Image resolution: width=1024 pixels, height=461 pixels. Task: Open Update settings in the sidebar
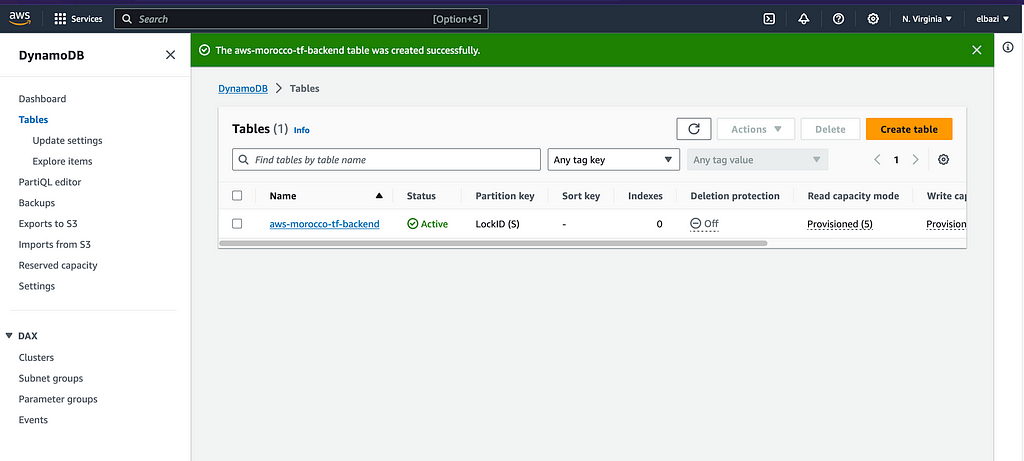[x=67, y=140]
